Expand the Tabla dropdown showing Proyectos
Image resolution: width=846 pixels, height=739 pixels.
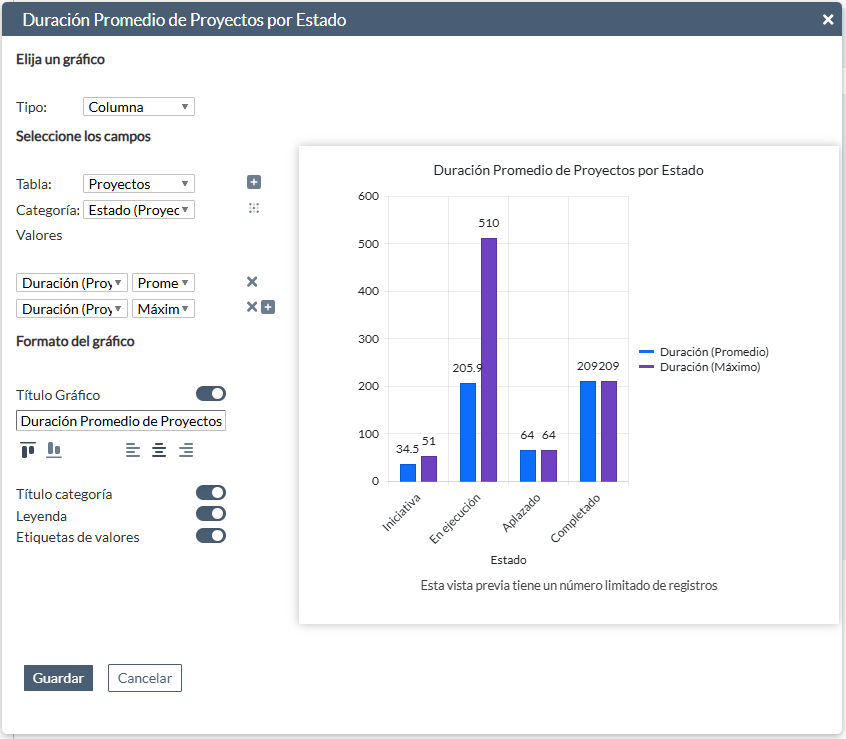pyautogui.click(x=139, y=184)
